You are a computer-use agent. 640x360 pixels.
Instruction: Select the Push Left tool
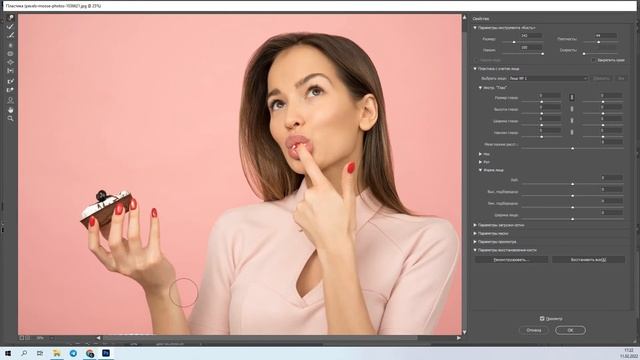tap(11, 71)
